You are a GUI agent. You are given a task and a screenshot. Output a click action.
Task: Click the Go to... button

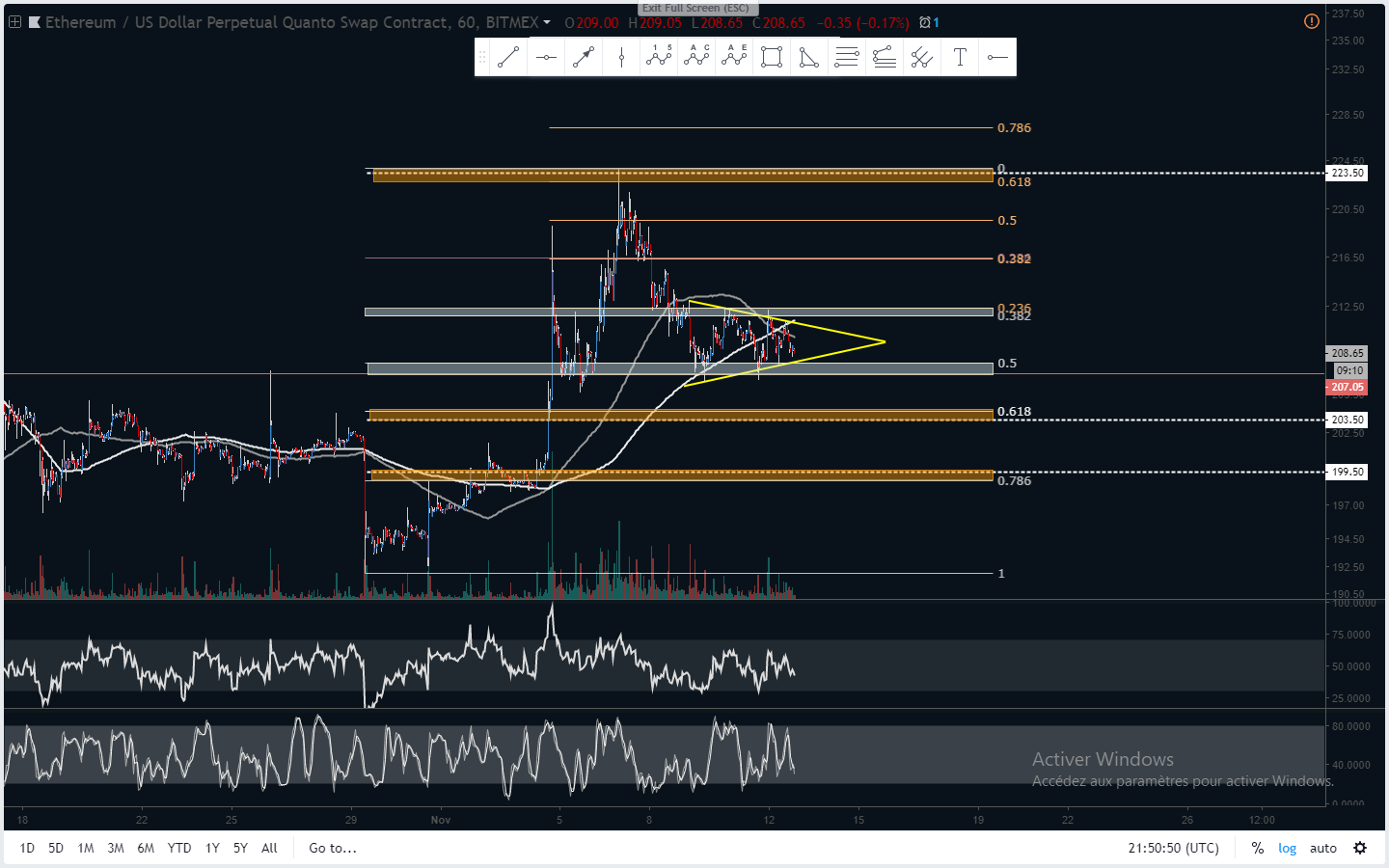[x=332, y=848]
